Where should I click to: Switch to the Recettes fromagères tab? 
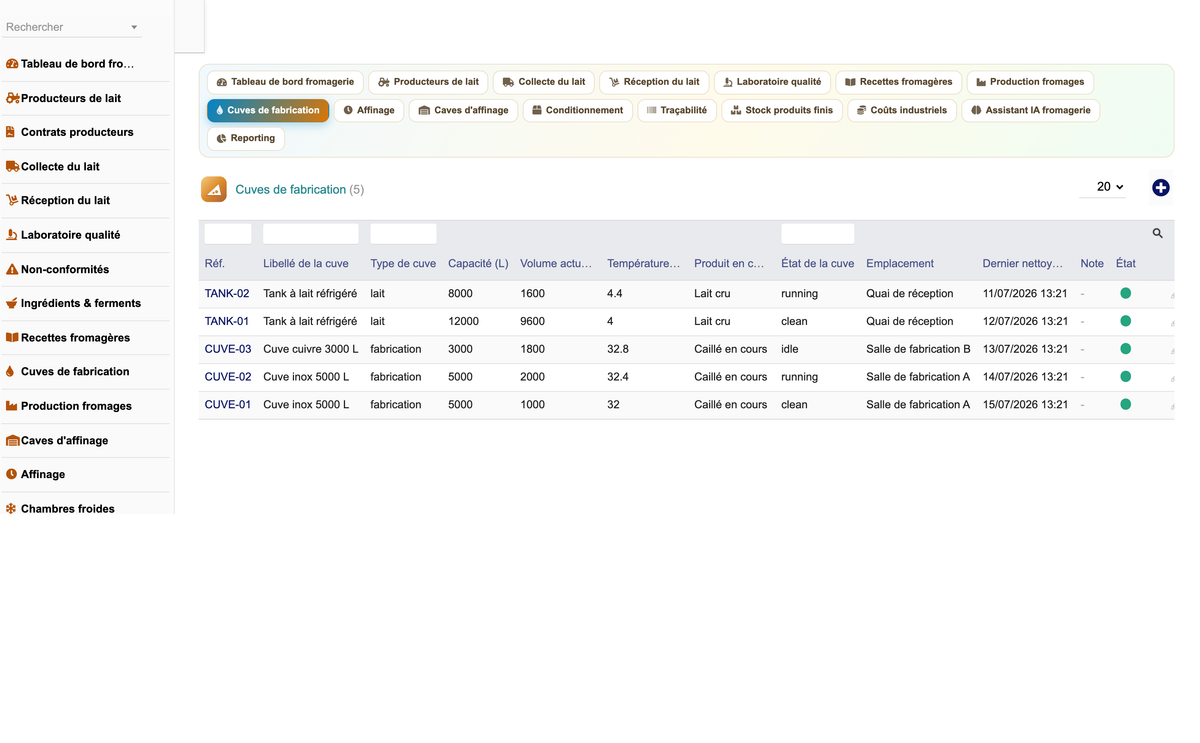tap(899, 82)
